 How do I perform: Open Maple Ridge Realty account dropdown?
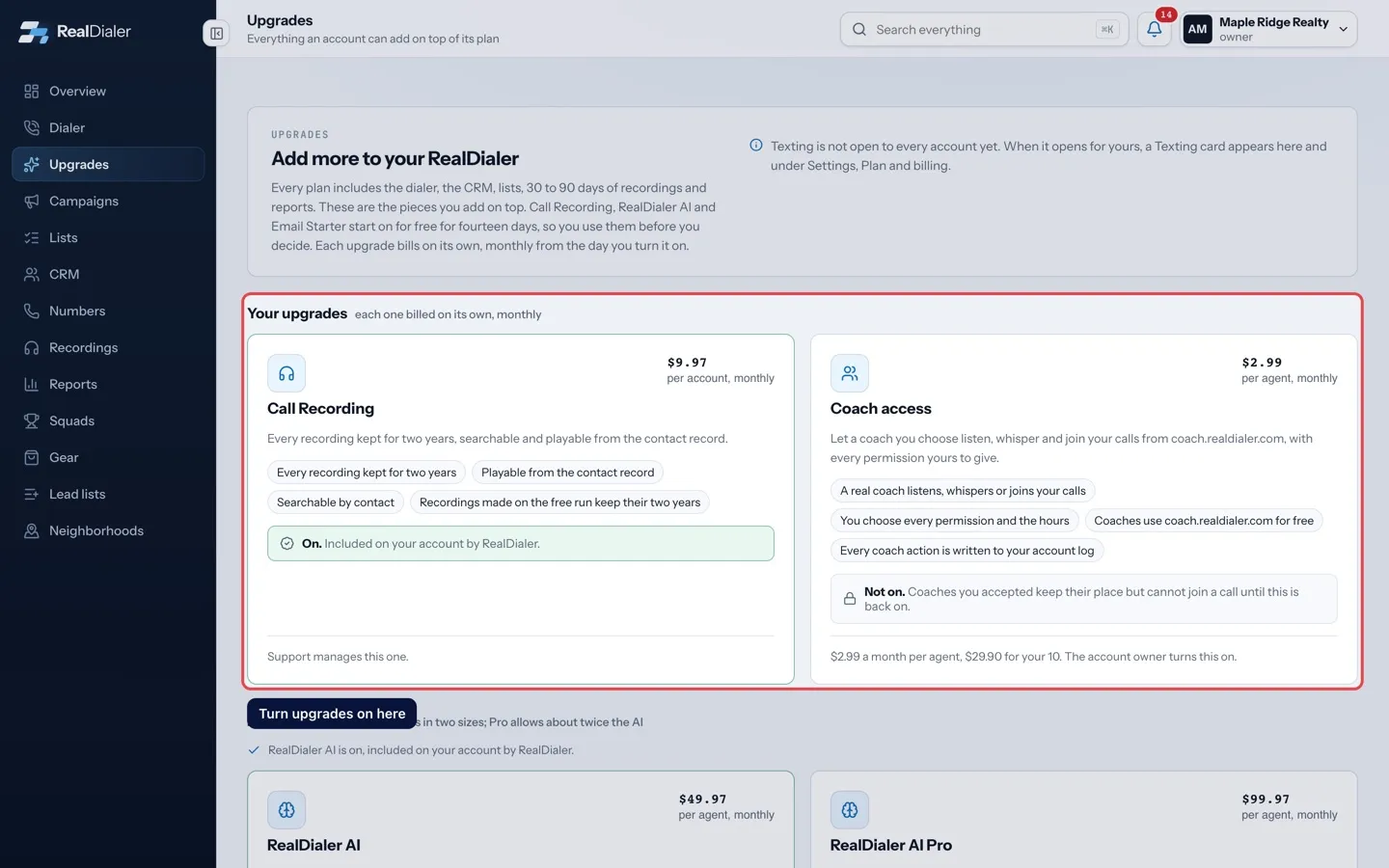pos(1269,29)
